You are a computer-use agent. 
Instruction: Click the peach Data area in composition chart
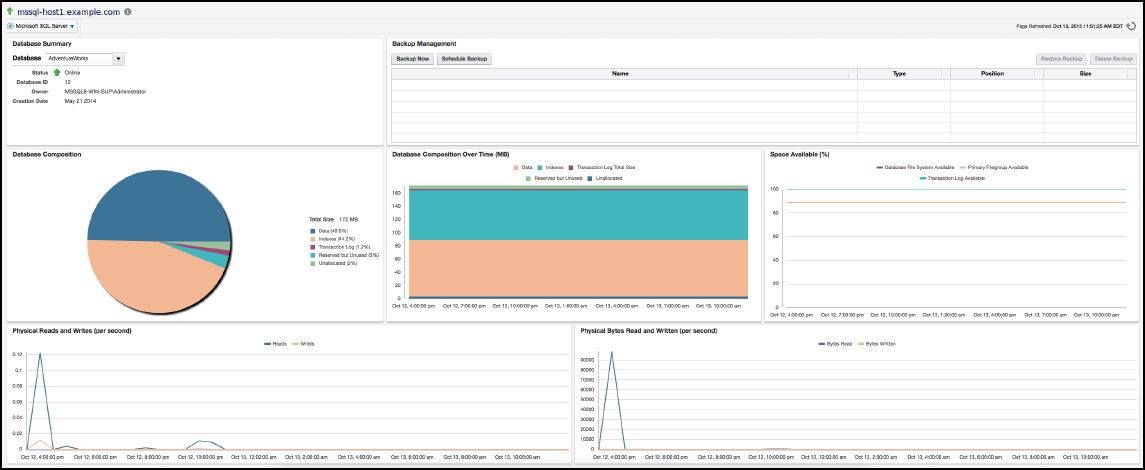(x=578, y=268)
